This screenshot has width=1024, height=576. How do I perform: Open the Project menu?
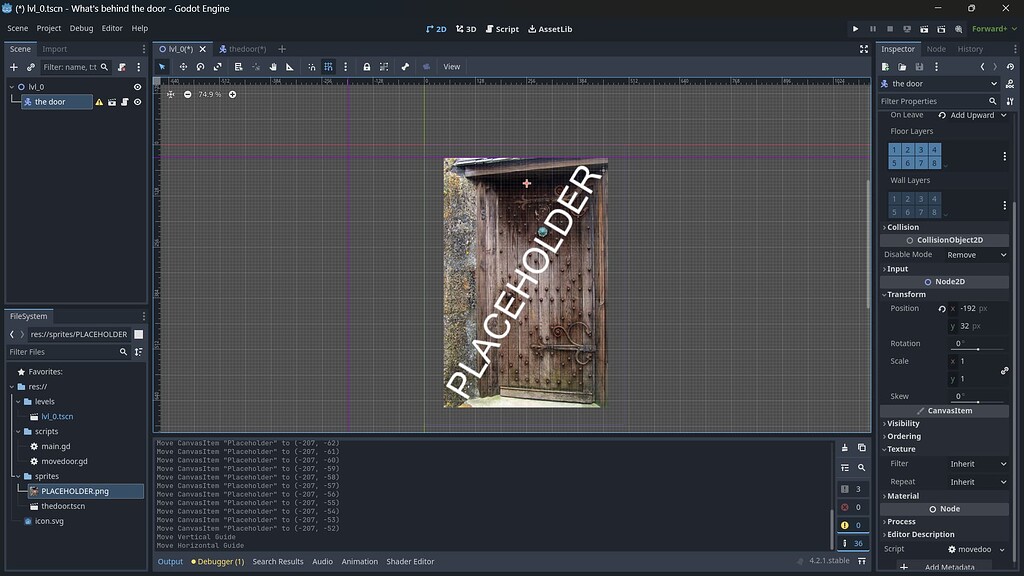point(48,28)
